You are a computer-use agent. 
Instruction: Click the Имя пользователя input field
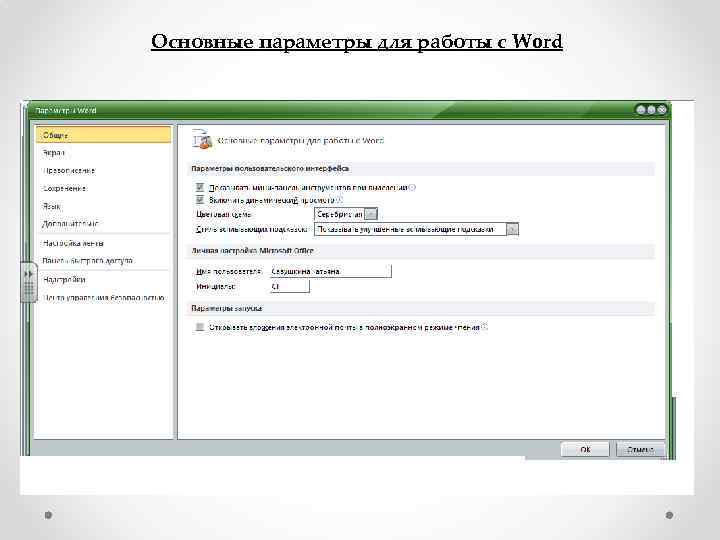point(331,271)
